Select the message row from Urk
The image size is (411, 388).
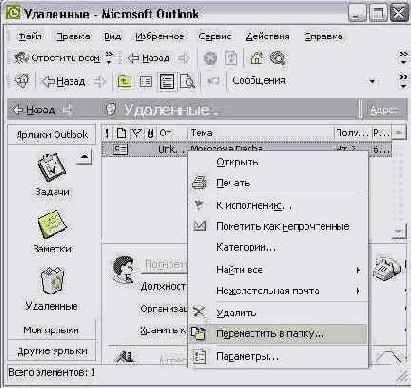click(247, 149)
